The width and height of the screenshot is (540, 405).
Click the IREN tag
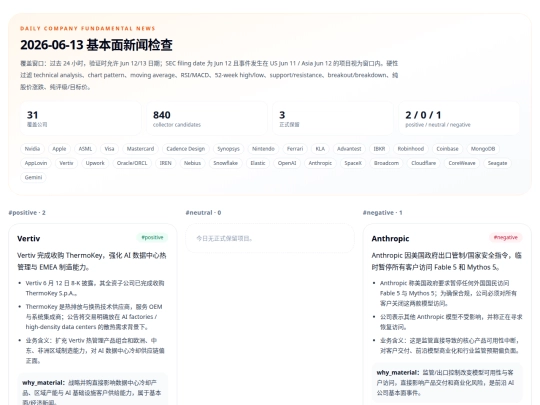pyautogui.click(x=166, y=163)
